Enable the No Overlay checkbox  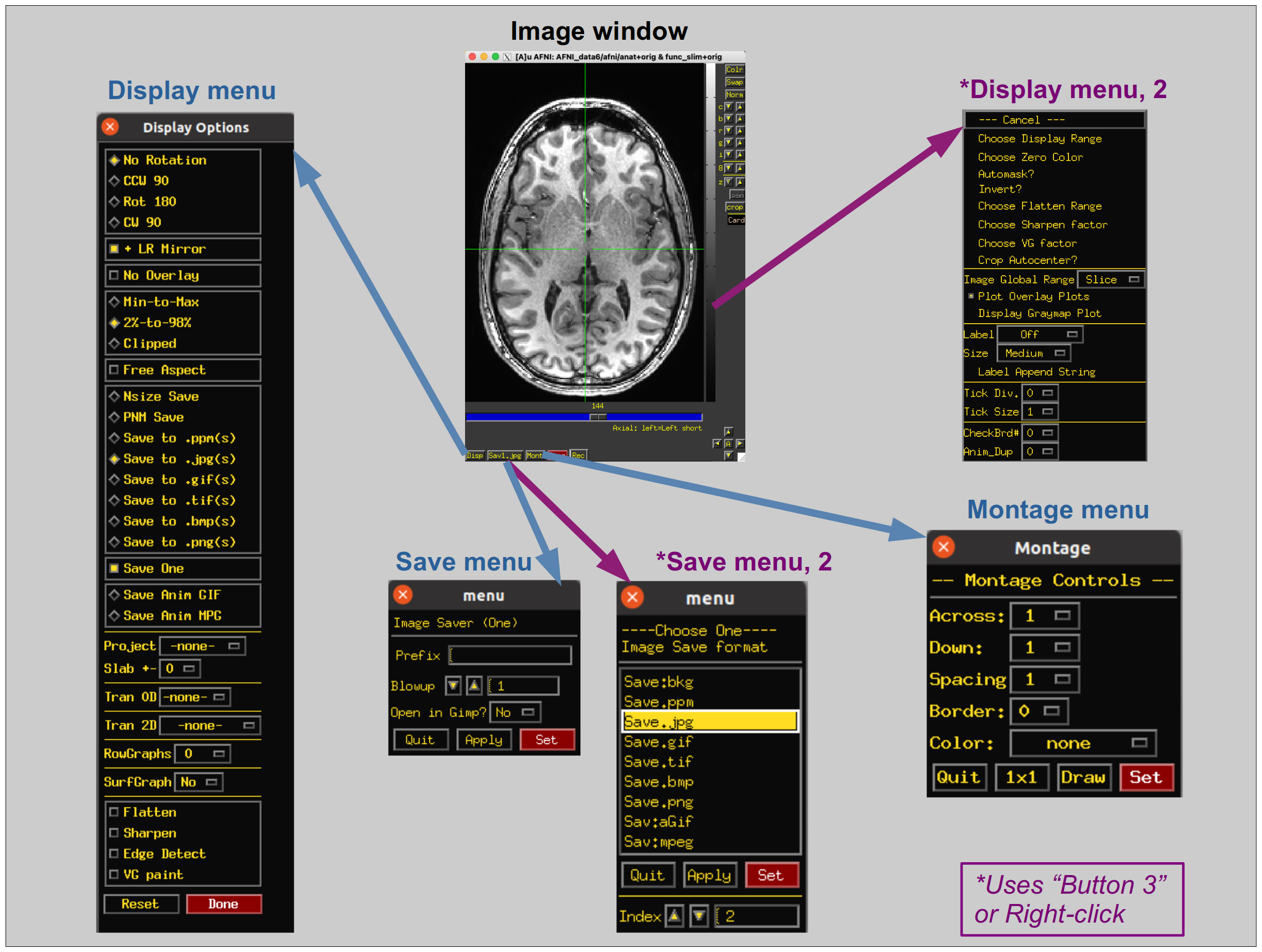point(114,275)
